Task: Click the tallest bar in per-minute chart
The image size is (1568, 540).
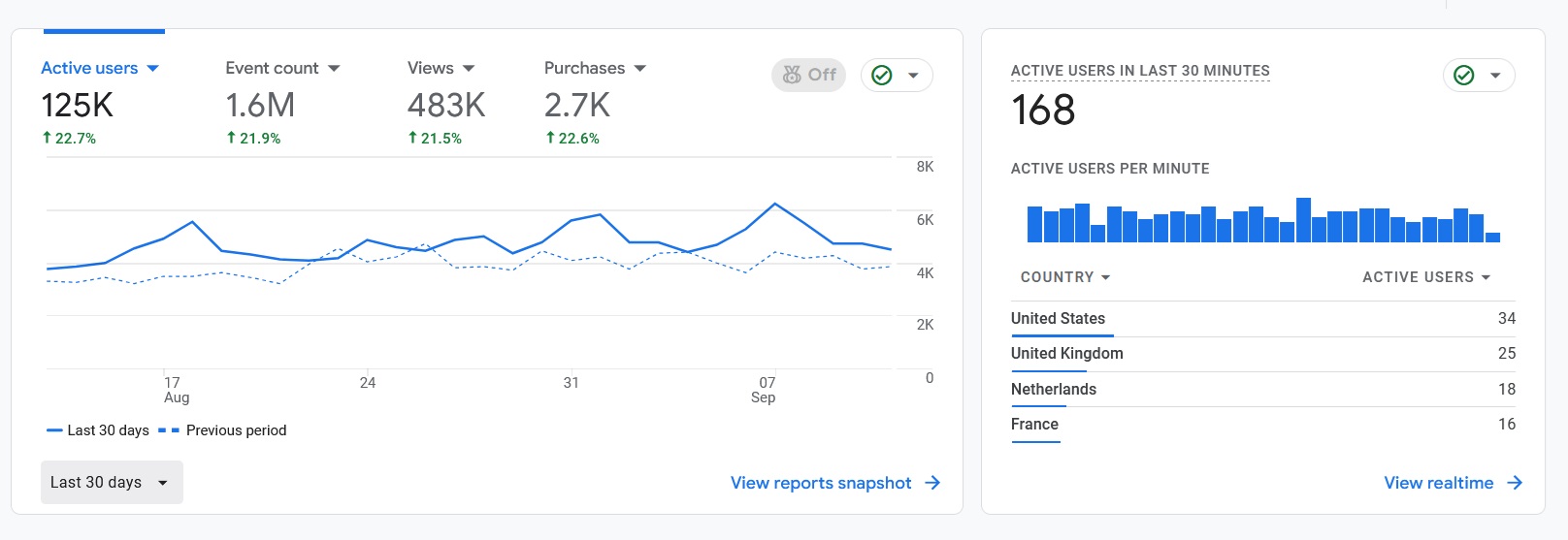Action: coord(1303,220)
